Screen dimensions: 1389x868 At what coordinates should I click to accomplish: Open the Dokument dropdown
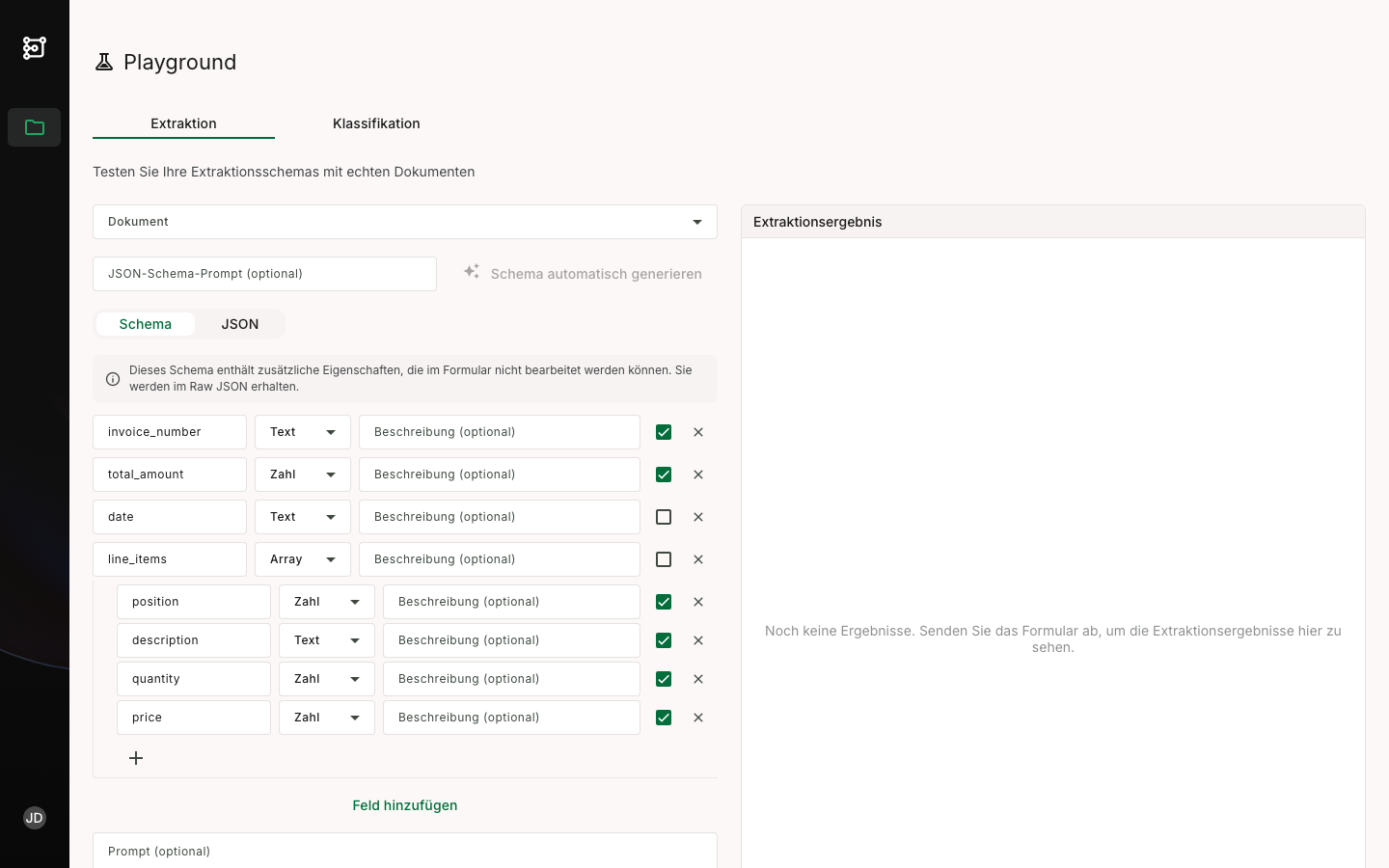[x=405, y=222]
